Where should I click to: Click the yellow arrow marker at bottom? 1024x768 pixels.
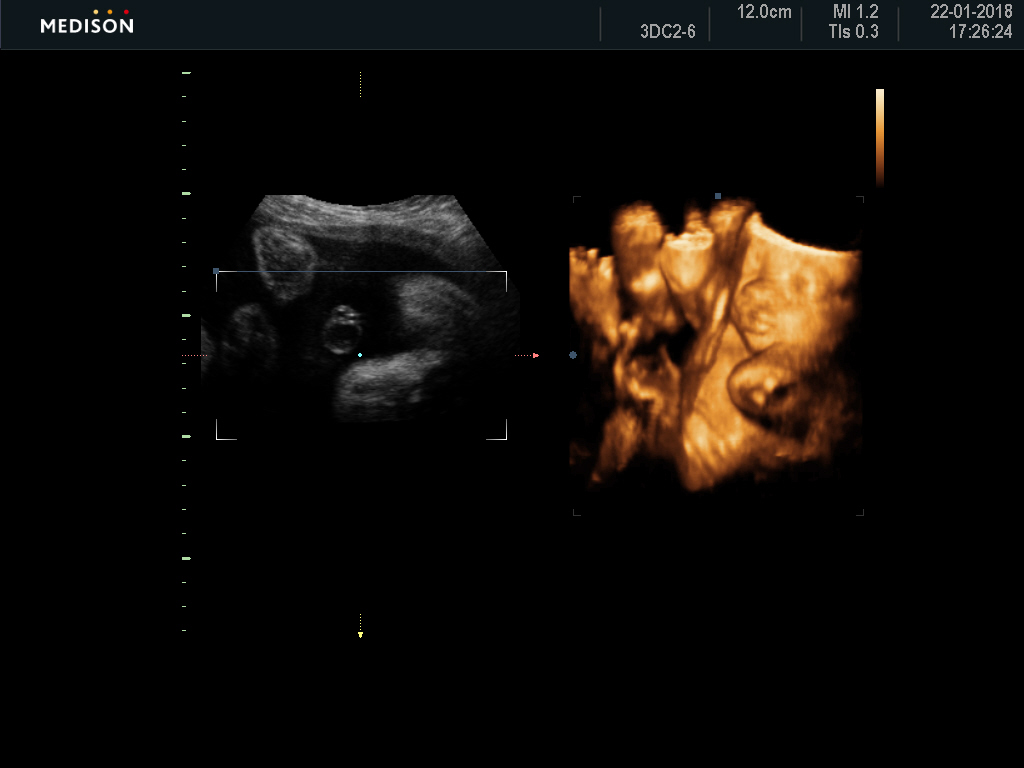360,634
